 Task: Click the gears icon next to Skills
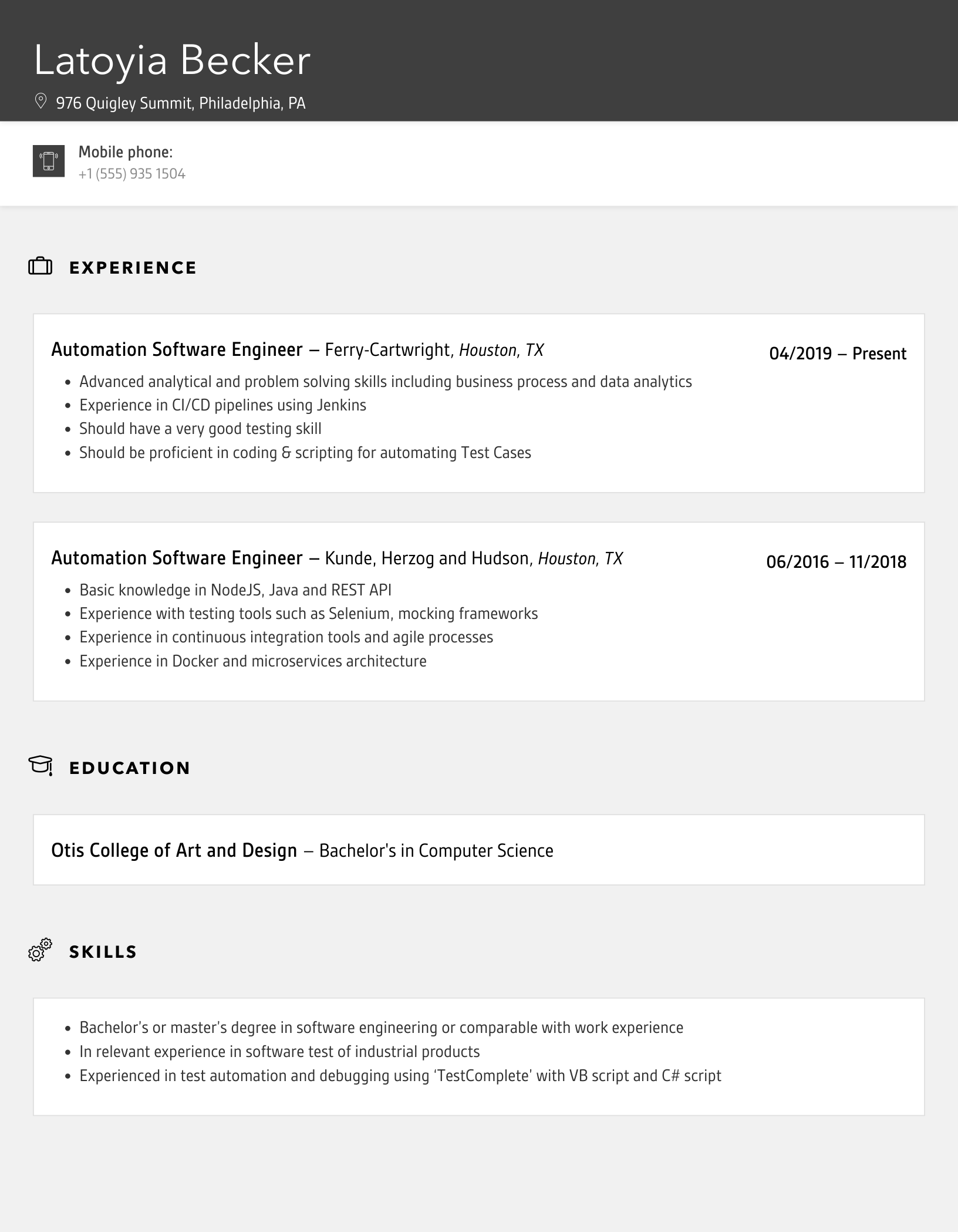[x=40, y=950]
